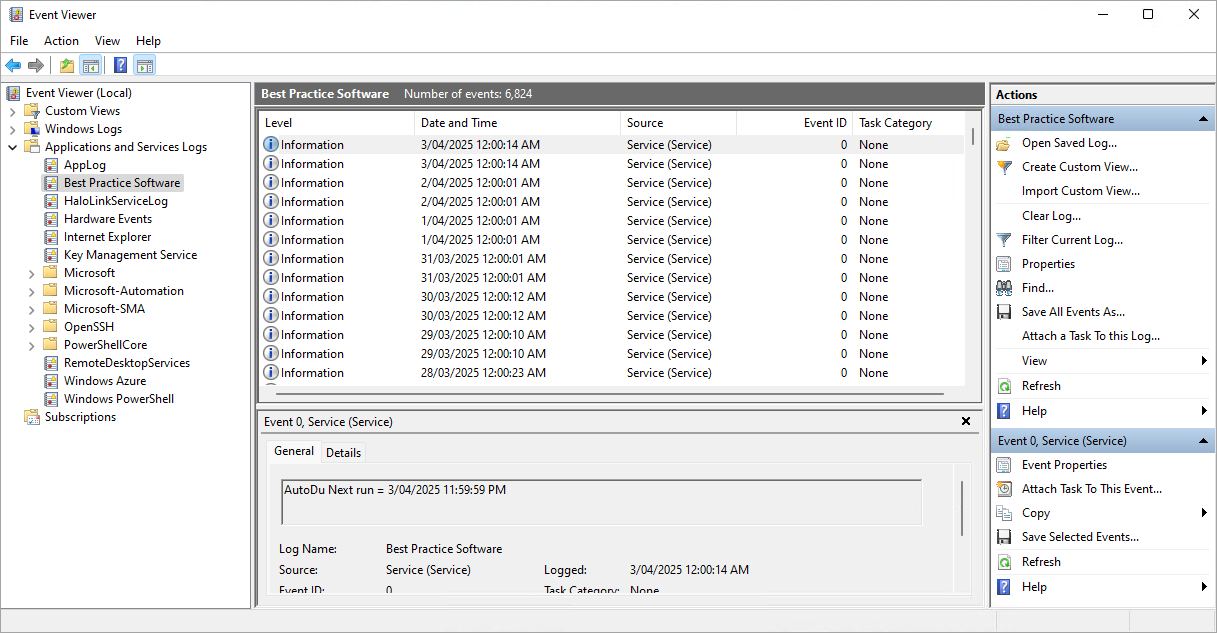
Task: Open the Help menu in menu bar
Action: [148, 41]
